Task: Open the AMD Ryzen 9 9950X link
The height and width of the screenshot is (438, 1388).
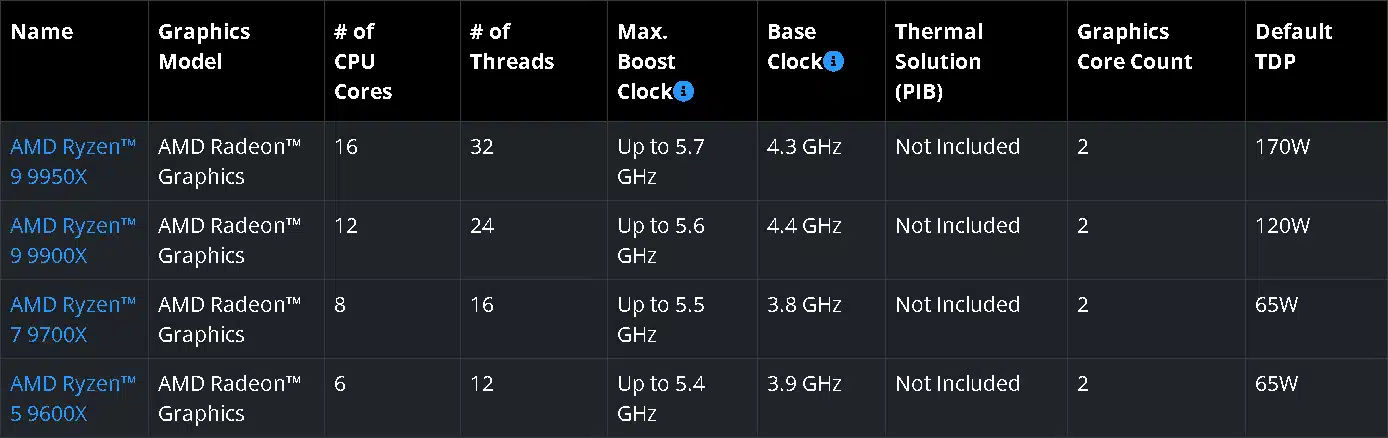Action: pyautogui.click(x=73, y=161)
